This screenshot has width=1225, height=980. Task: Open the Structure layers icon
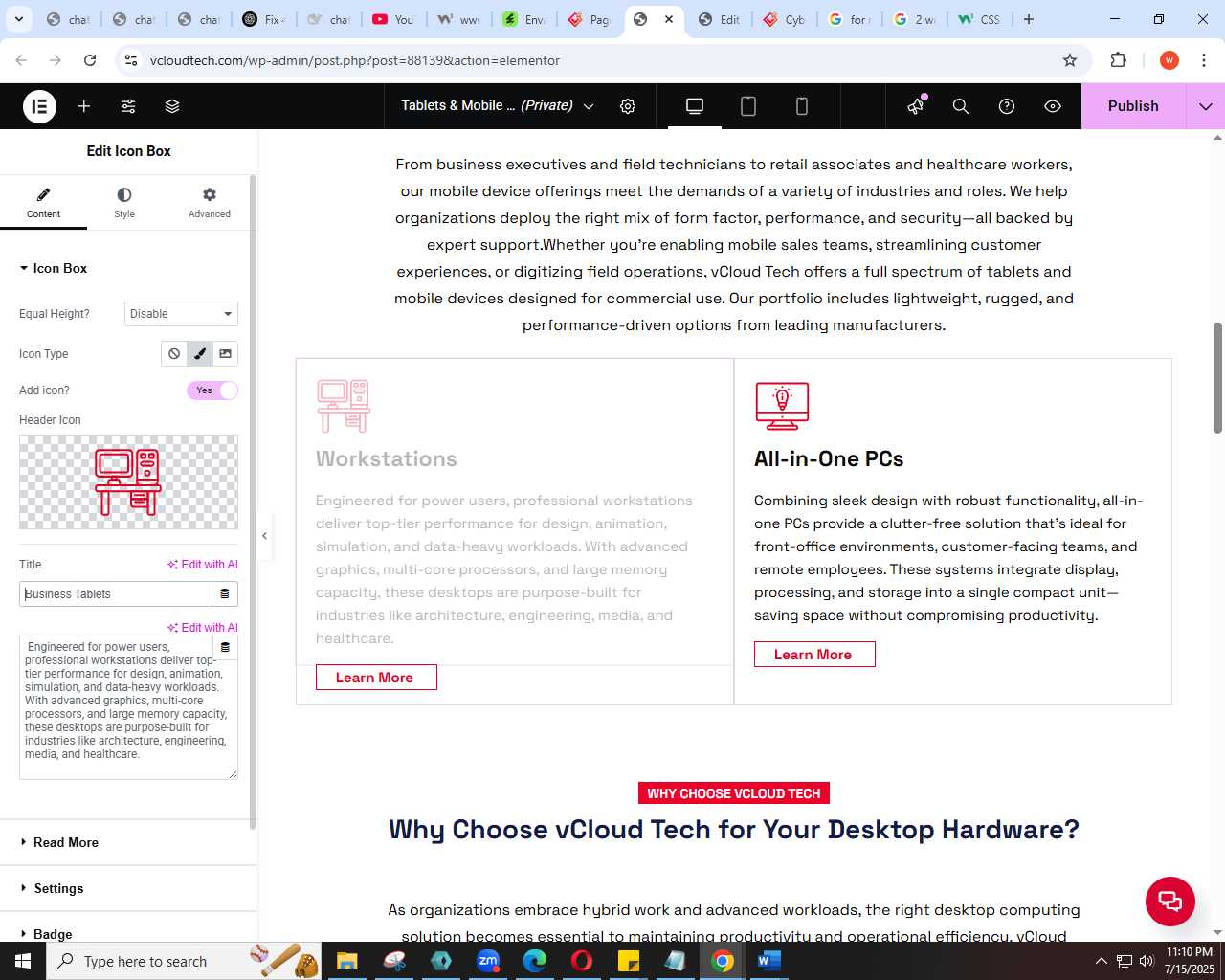pos(172,106)
